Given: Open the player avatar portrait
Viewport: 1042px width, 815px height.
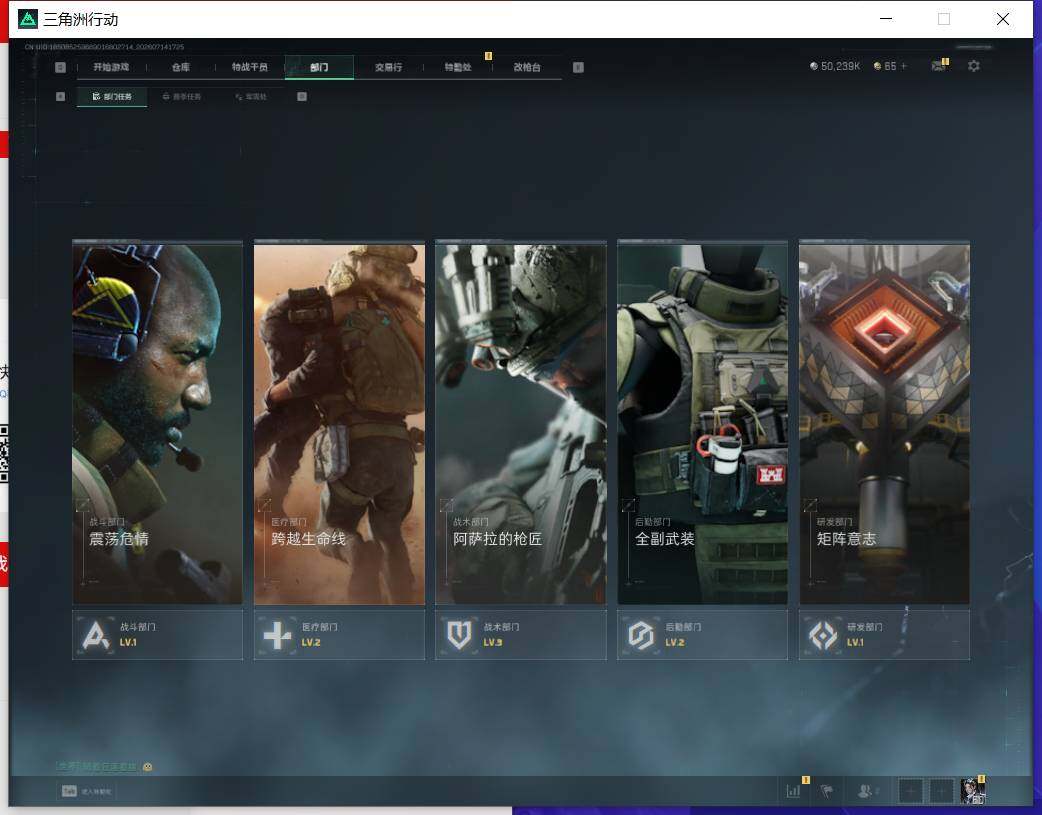Looking at the screenshot, I should pos(972,791).
